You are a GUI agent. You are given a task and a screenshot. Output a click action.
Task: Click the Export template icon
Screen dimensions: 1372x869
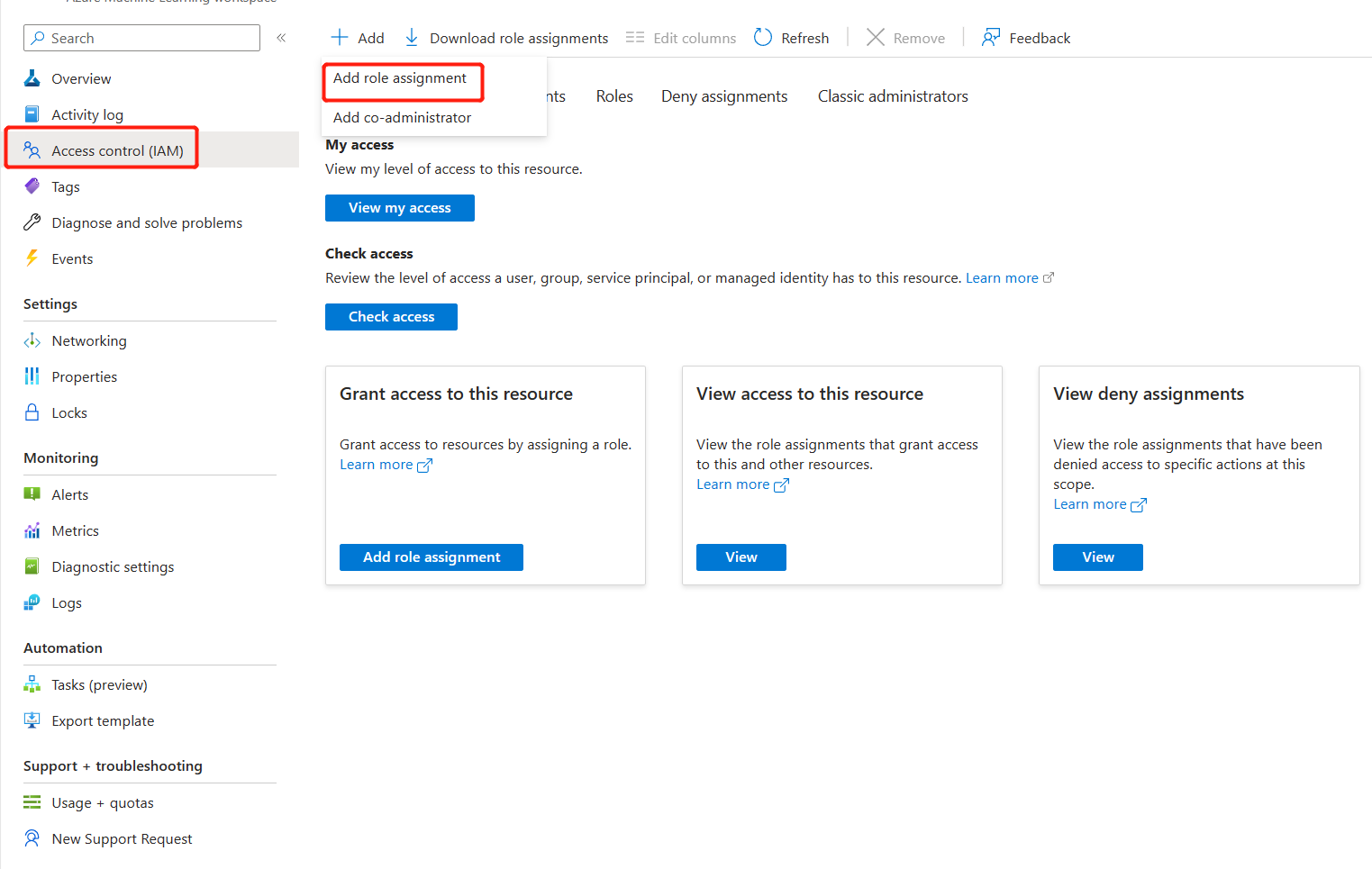click(x=32, y=720)
